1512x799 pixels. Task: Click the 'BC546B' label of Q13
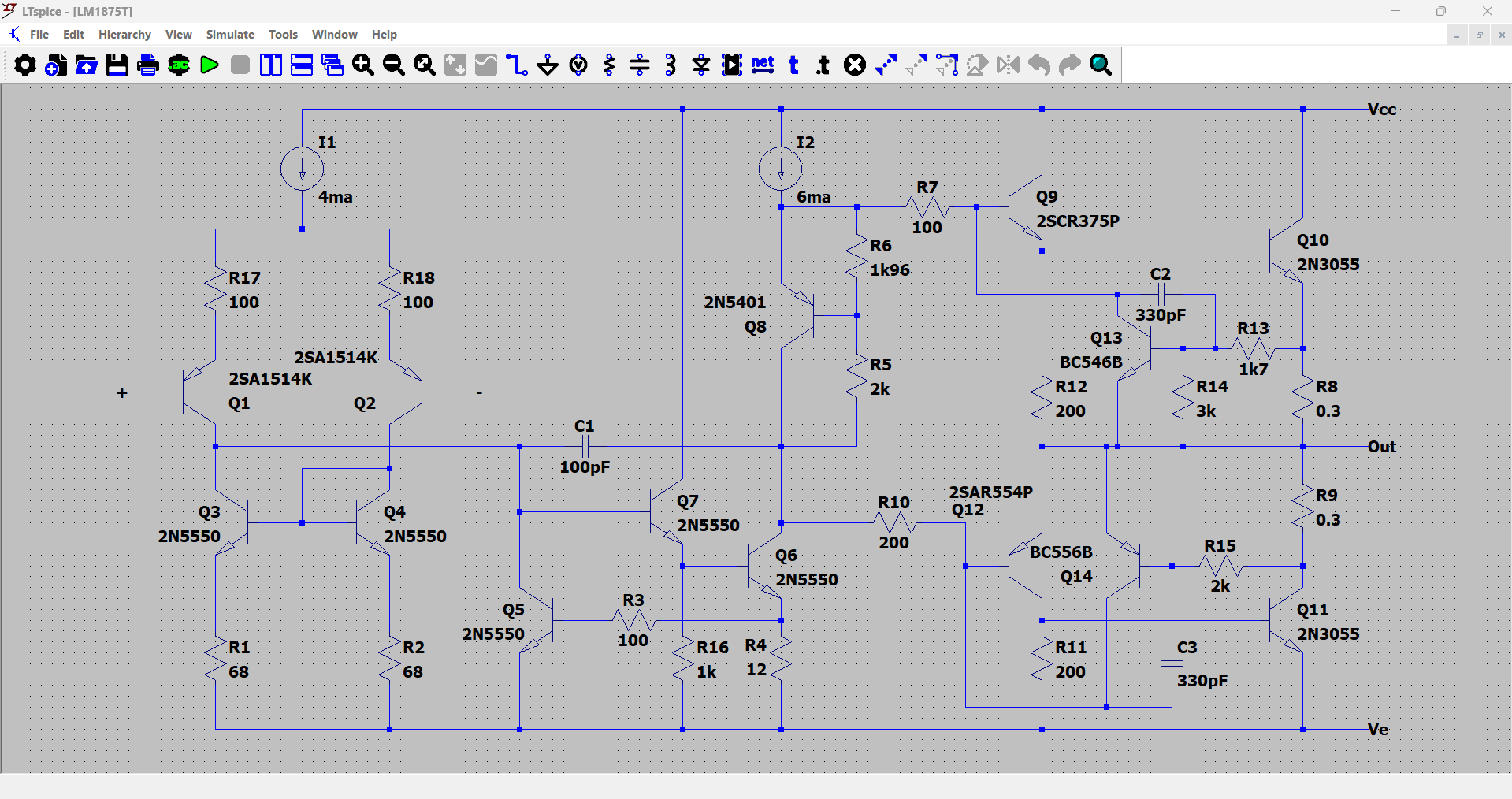[x=1091, y=362]
